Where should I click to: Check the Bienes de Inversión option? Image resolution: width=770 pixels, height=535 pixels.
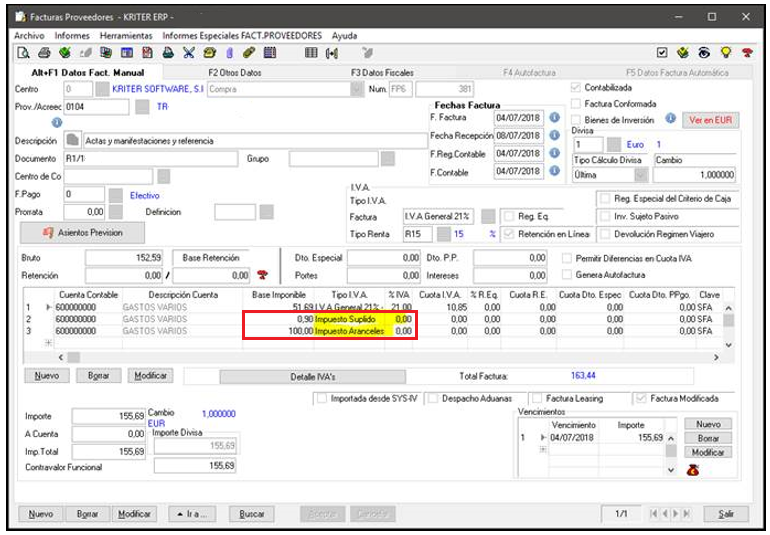[x=575, y=118]
